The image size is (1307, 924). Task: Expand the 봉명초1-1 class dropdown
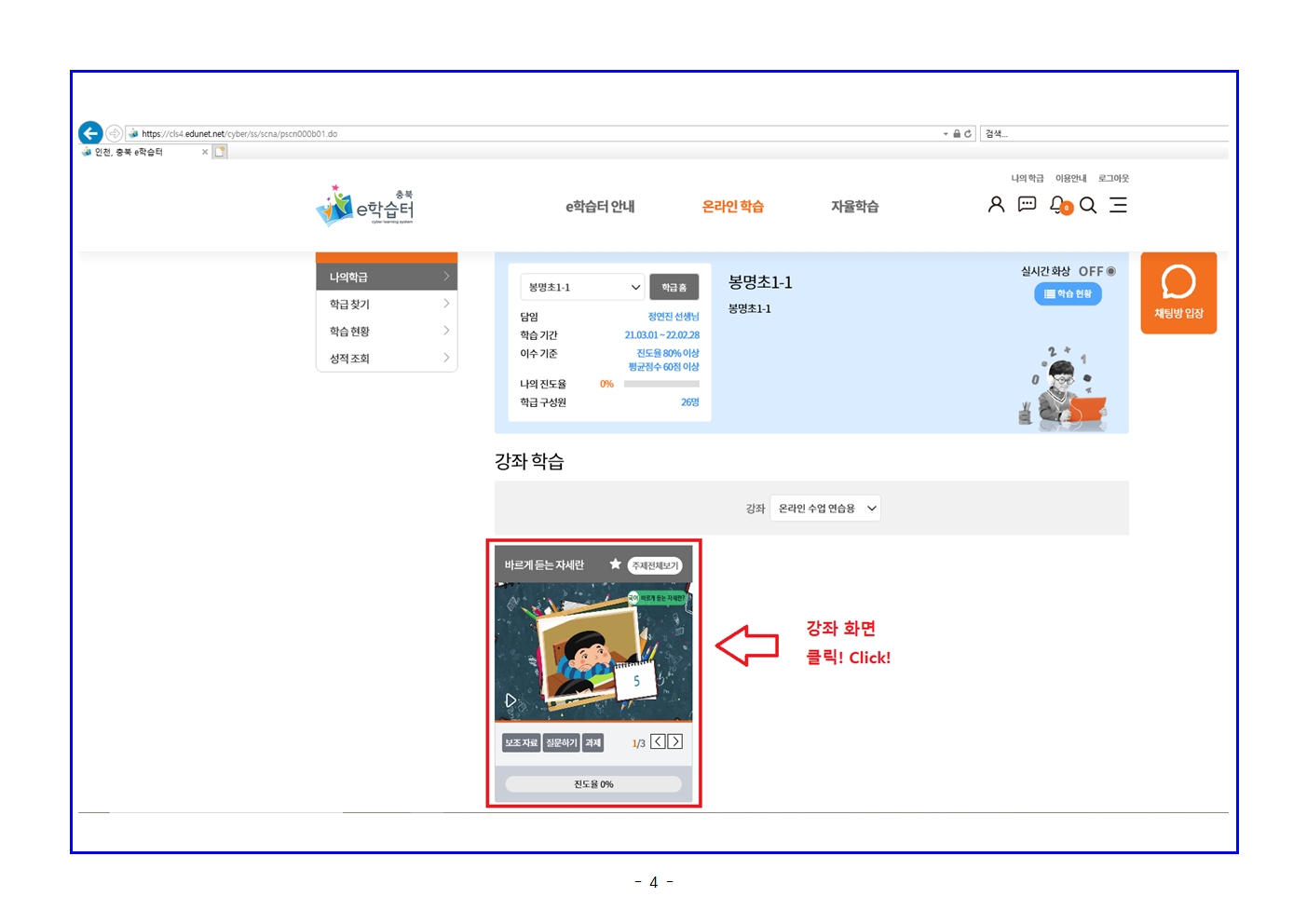(583, 287)
